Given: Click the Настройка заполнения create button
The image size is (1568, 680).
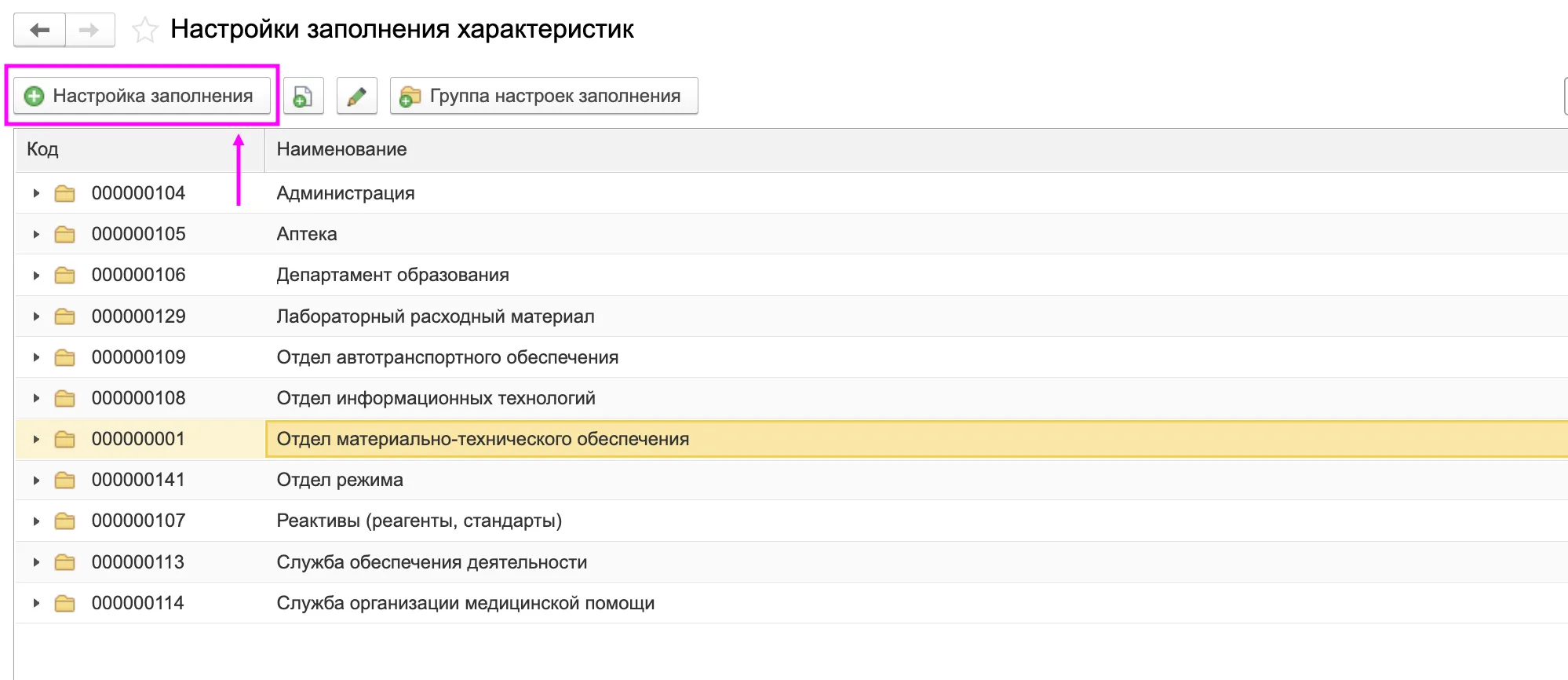Looking at the screenshot, I should tap(142, 96).
